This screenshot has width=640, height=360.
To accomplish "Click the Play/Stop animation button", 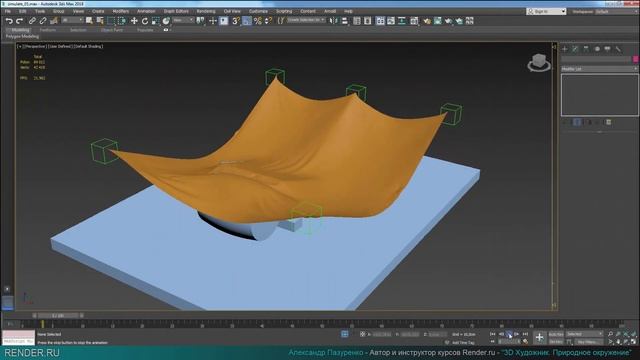I will coord(509,334).
